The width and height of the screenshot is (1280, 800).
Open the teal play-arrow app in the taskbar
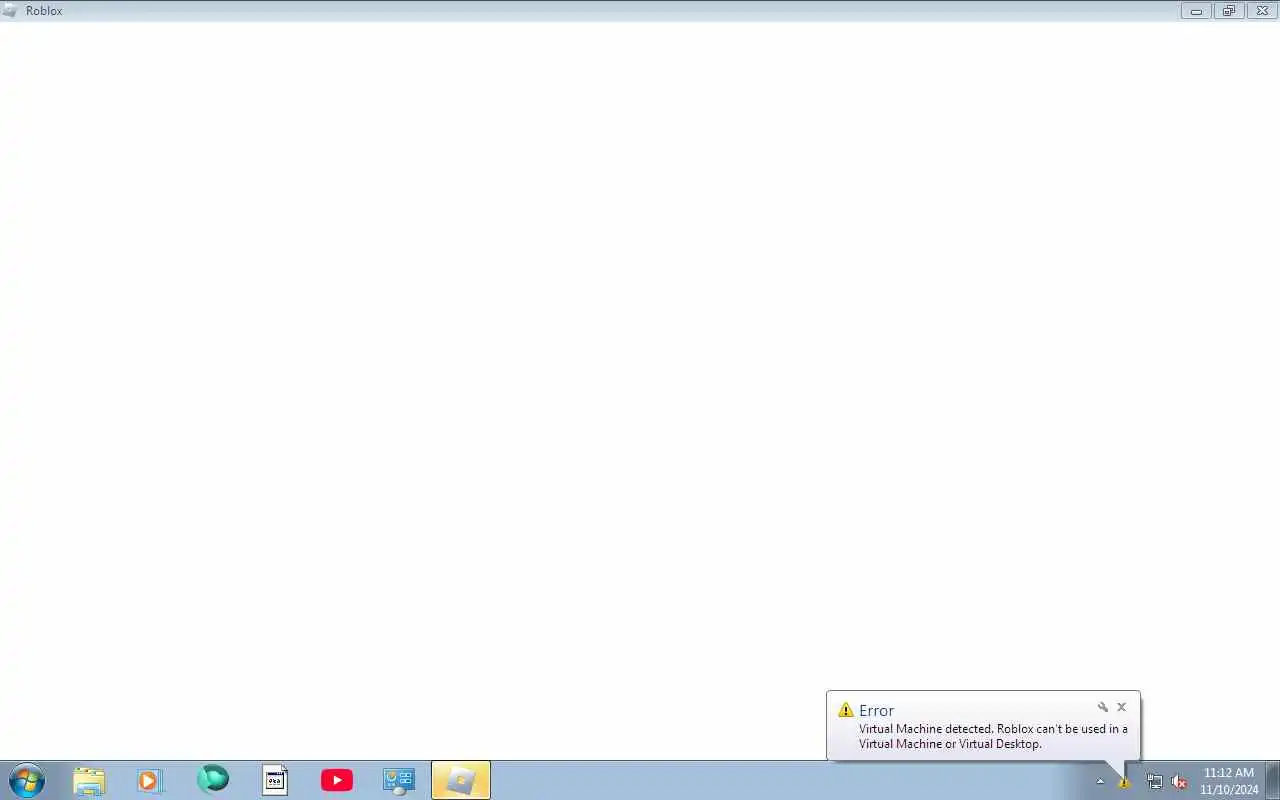(x=213, y=779)
